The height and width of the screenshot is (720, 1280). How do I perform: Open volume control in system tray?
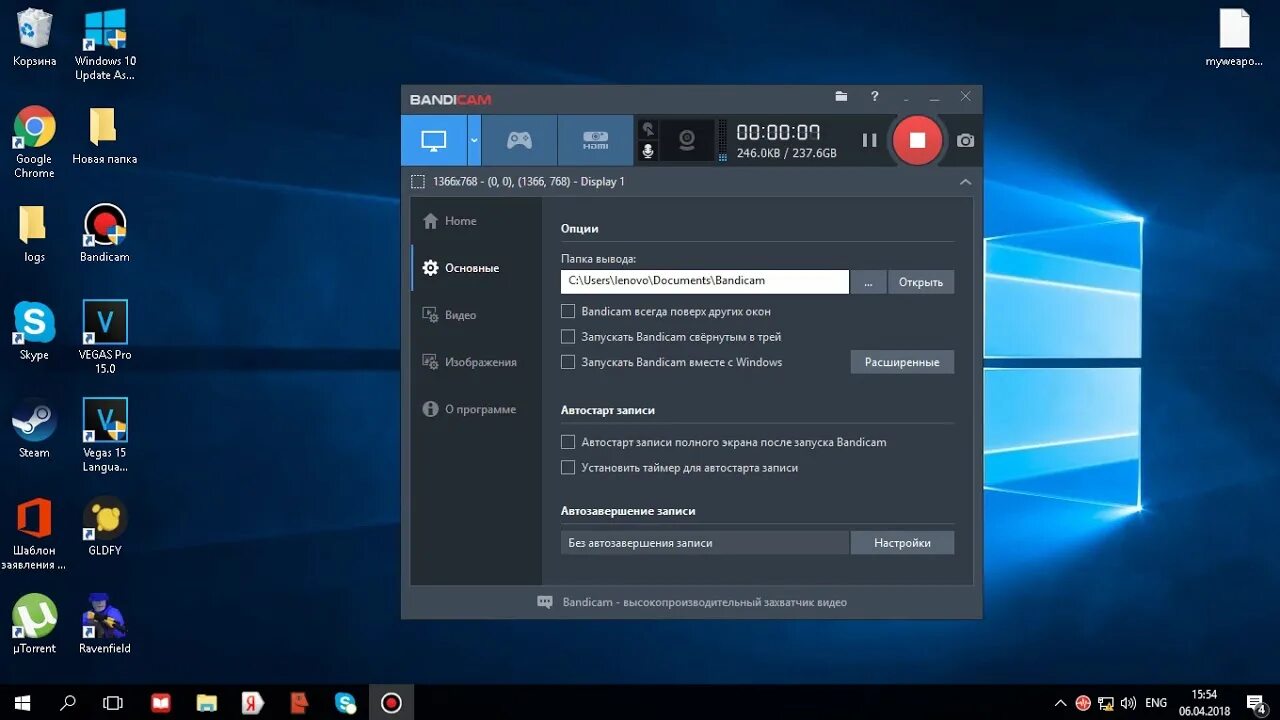[x=1128, y=703]
